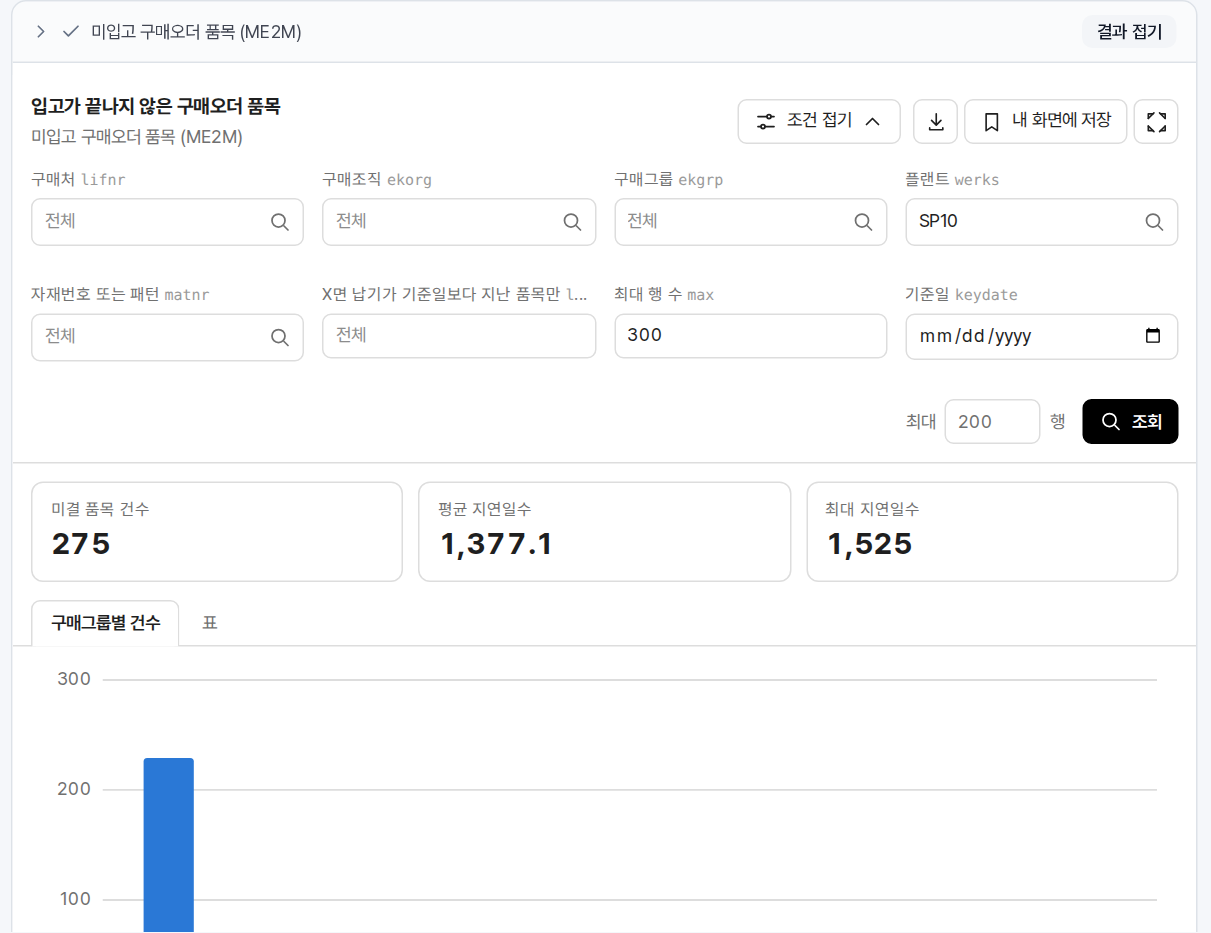1211x933 pixels.
Task: Run the query with 조회 button
Action: tap(1130, 422)
